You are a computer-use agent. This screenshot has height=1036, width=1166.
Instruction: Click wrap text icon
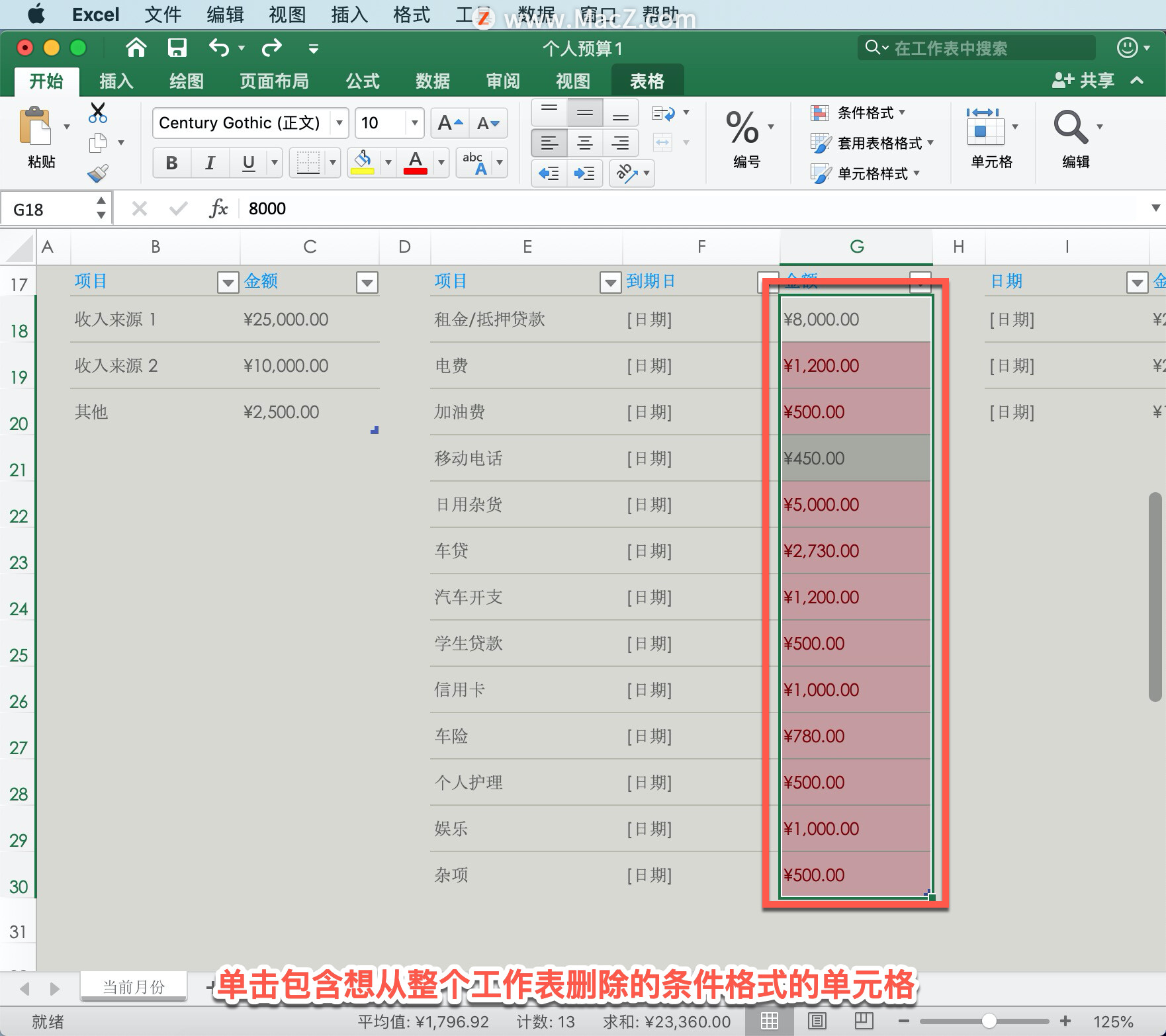(663, 113)
